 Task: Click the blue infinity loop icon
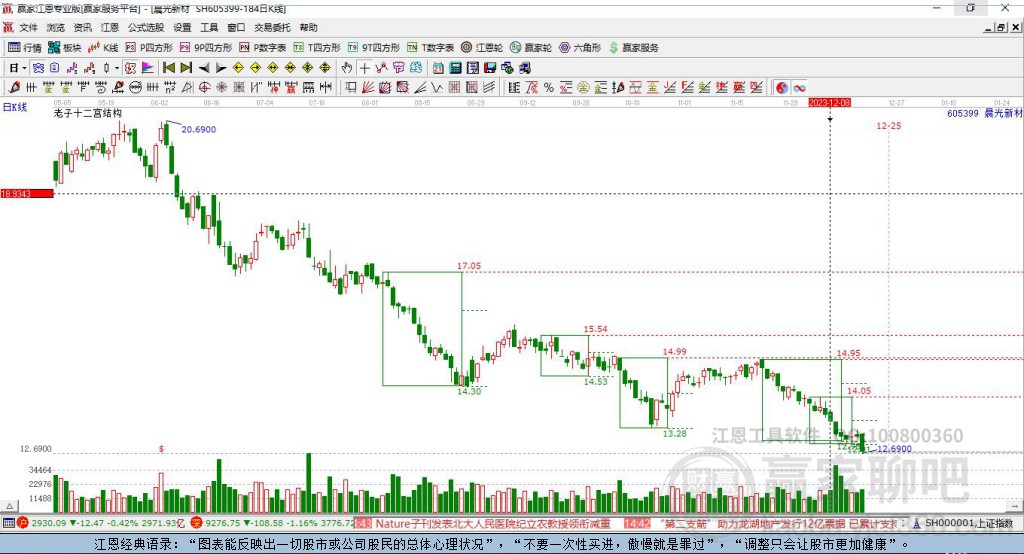(799, 88)
